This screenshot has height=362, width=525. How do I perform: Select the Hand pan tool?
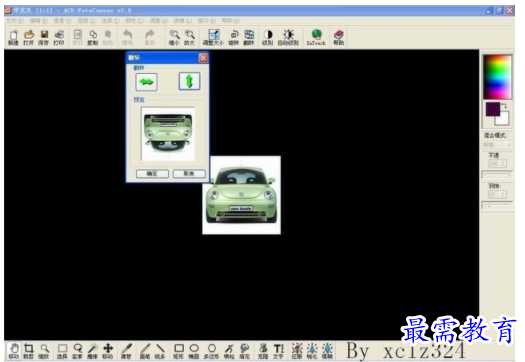click(14, 351)
